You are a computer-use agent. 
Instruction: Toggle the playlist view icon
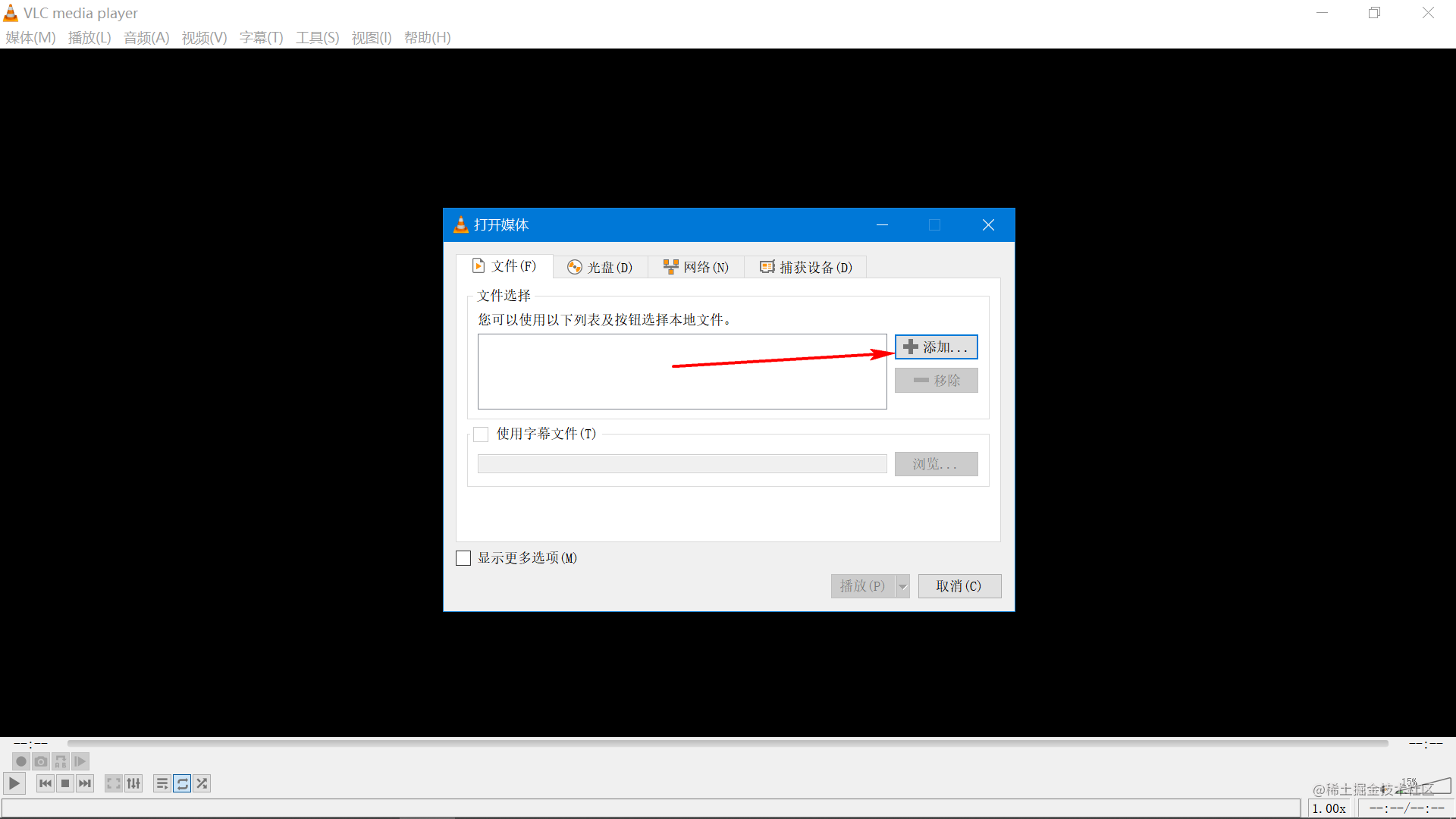[162, 783]
